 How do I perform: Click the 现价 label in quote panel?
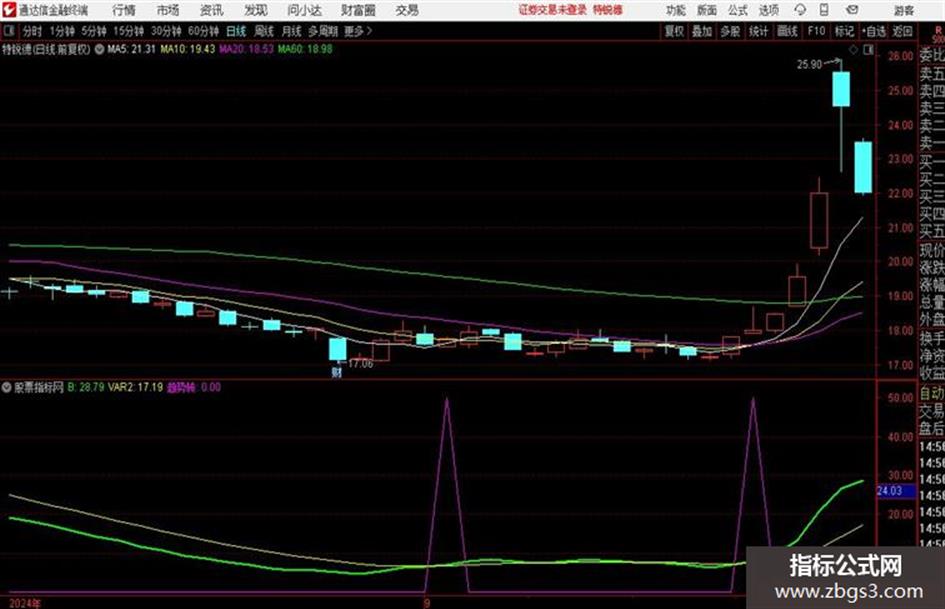(932, 250)
